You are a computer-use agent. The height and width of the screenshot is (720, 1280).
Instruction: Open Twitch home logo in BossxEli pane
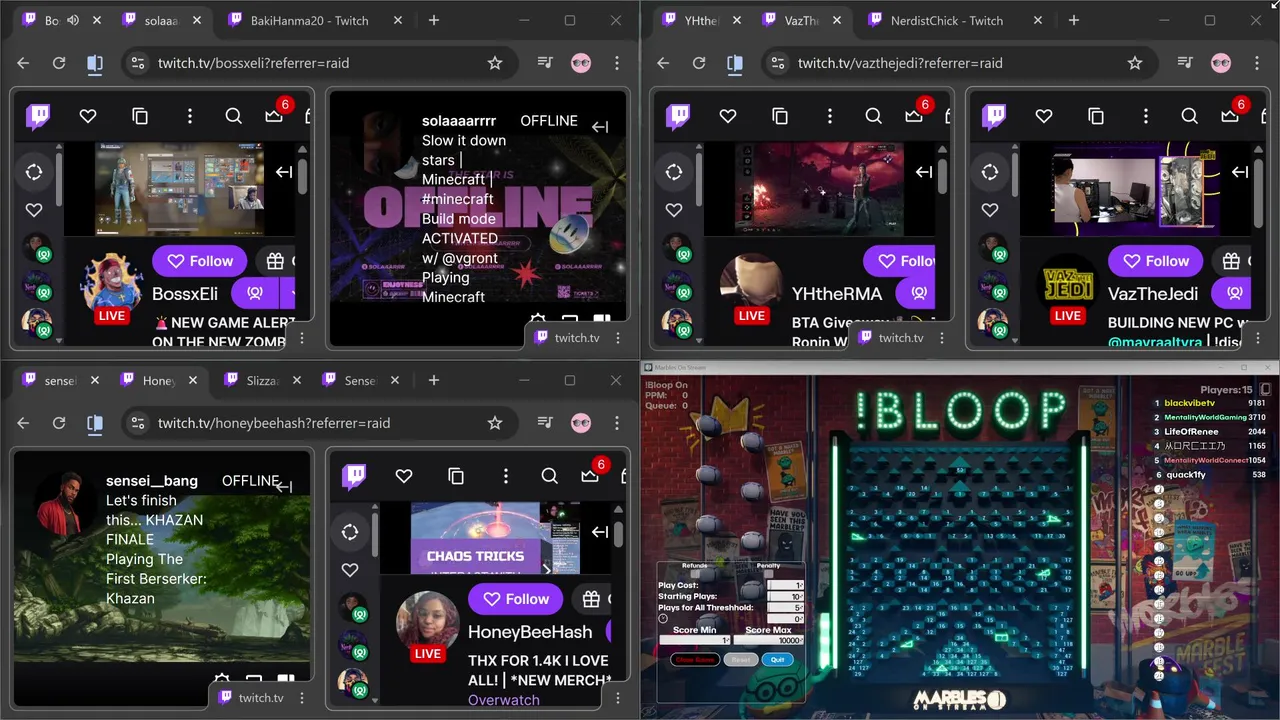tap(38, 117)
